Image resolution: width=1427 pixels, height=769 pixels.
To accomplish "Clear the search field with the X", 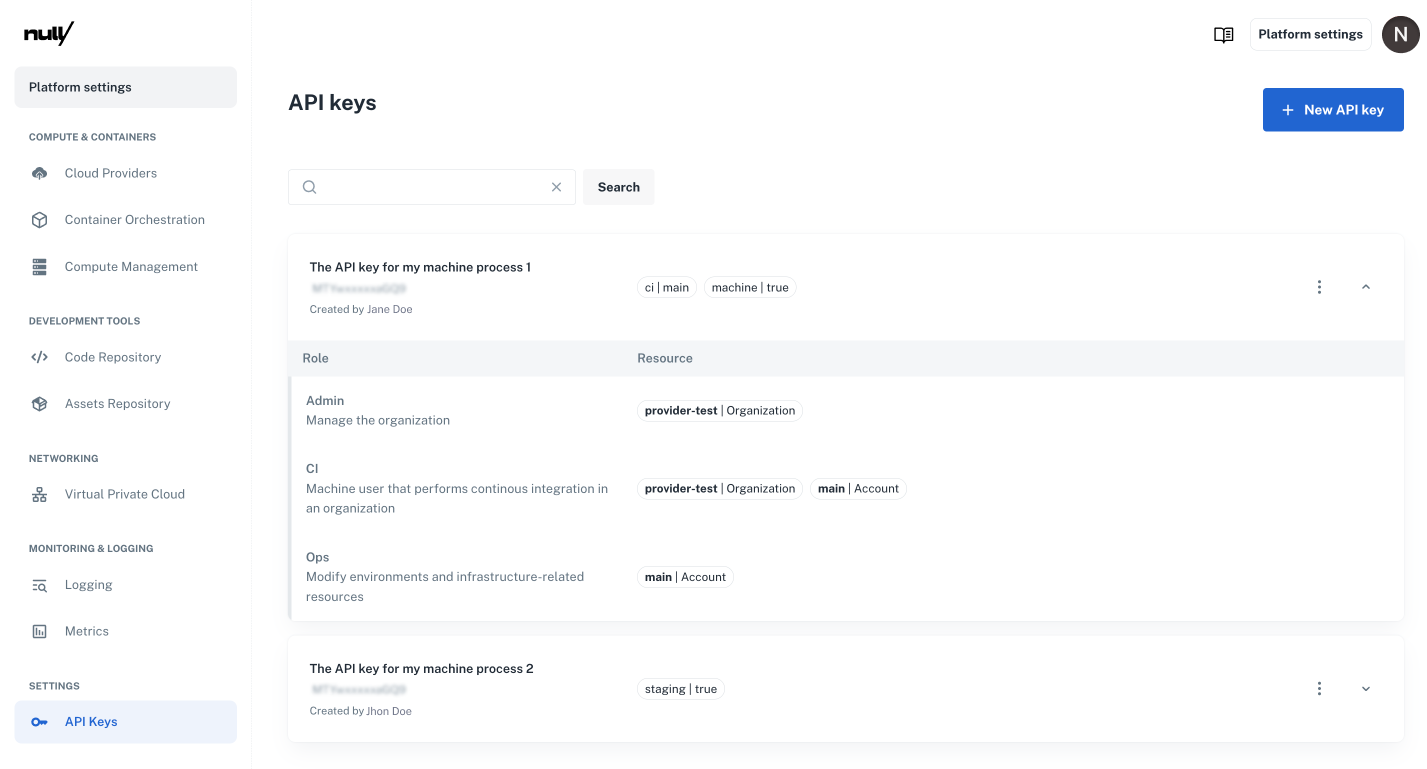I will (556, 187).
